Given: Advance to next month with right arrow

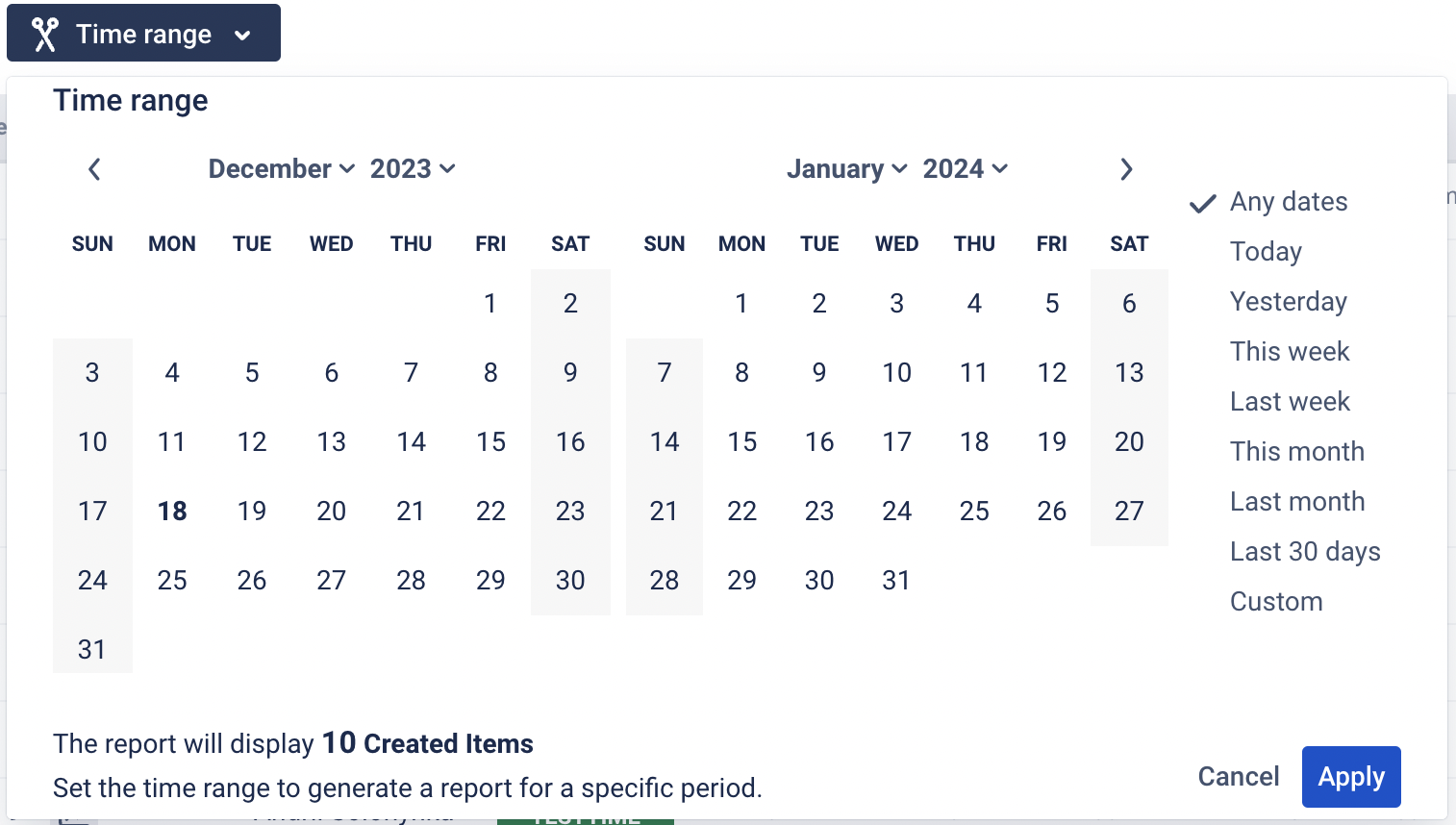Looking at the screenshot, I should point(1126,170).
